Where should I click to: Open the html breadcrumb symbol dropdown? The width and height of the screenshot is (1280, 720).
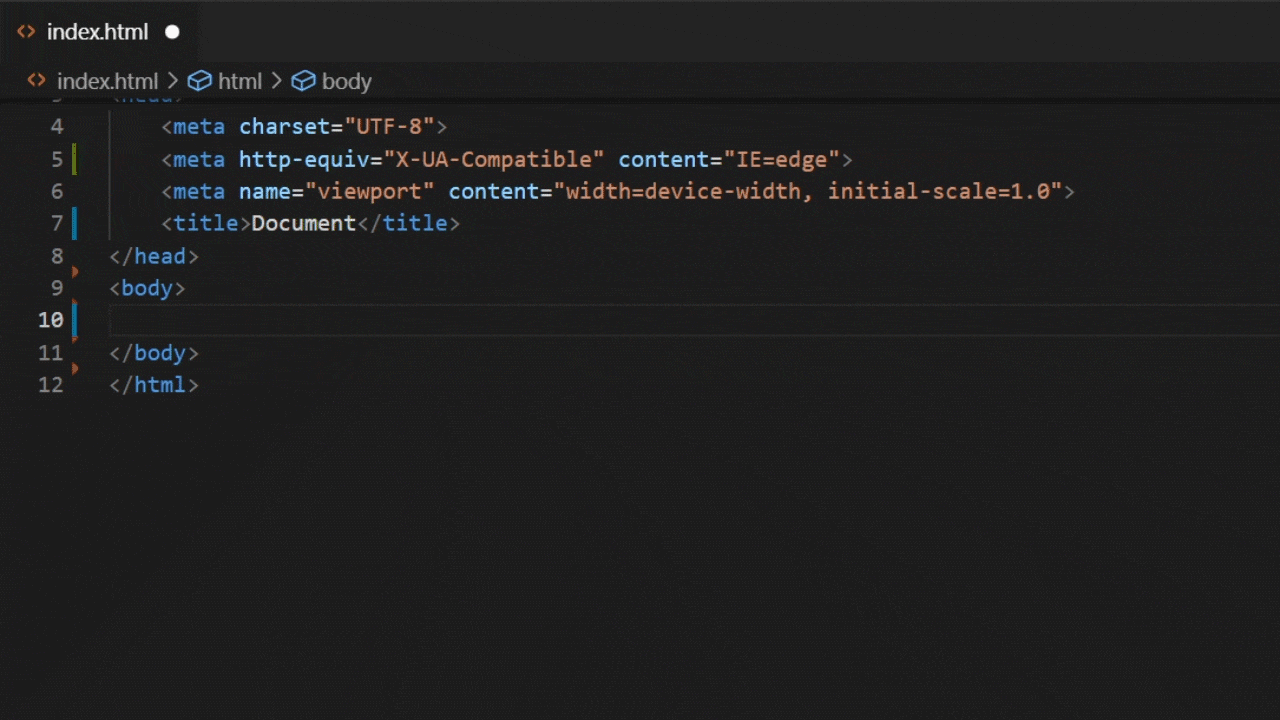click(x=240, y=81)
